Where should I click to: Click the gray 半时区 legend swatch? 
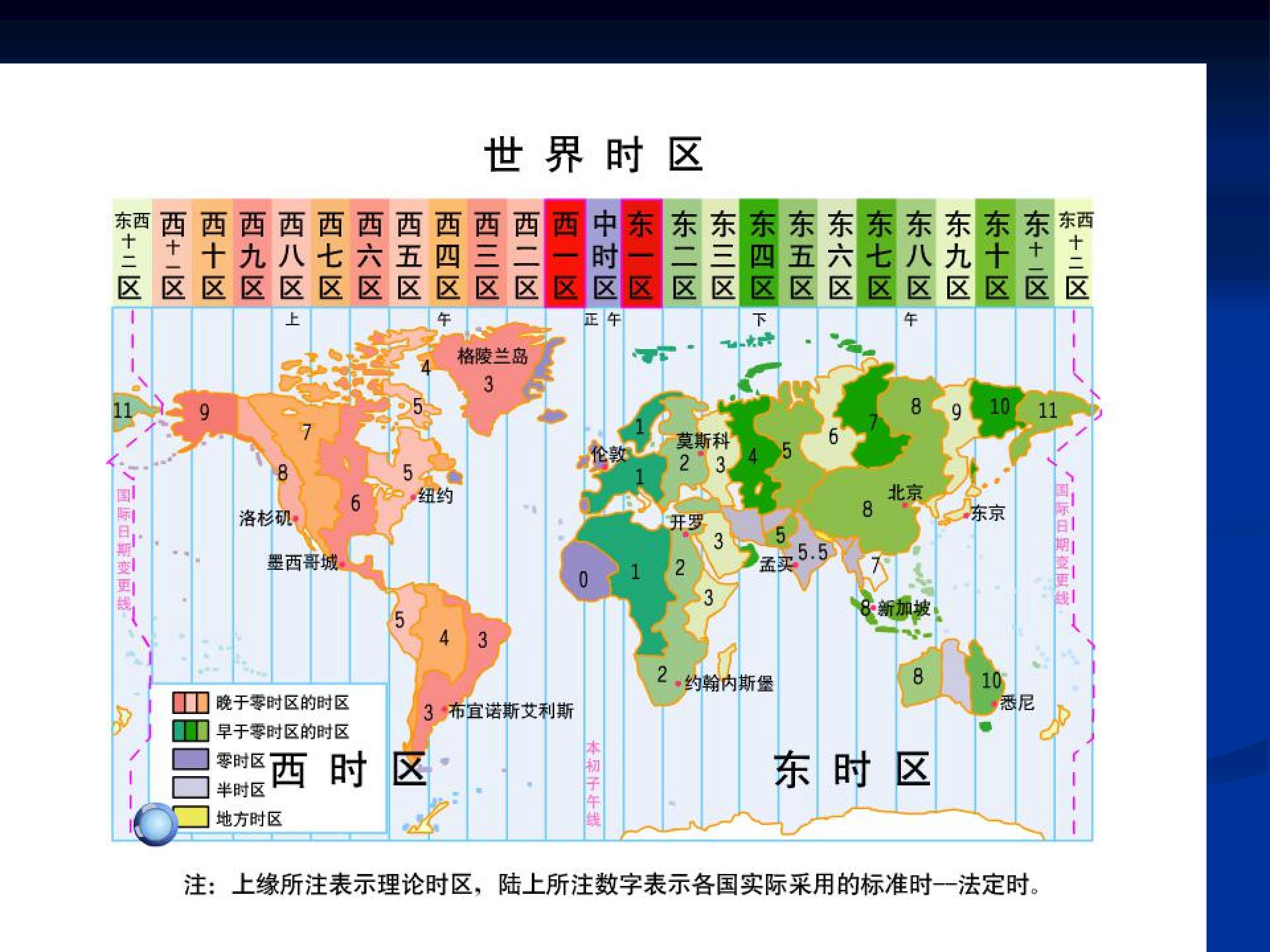pos(190,788)
